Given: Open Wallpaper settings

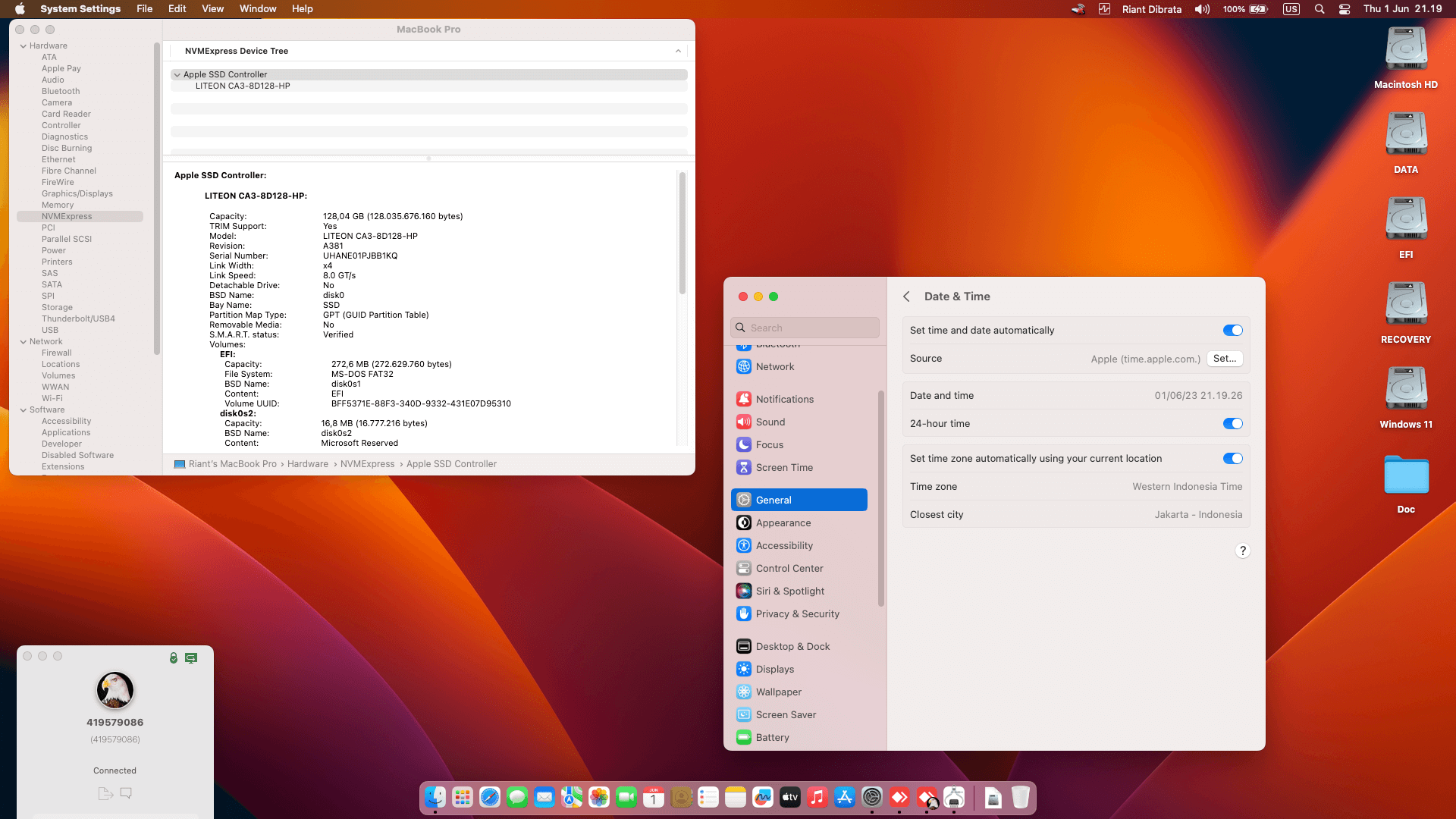Looking at the screenshot, I should [778, 692].
